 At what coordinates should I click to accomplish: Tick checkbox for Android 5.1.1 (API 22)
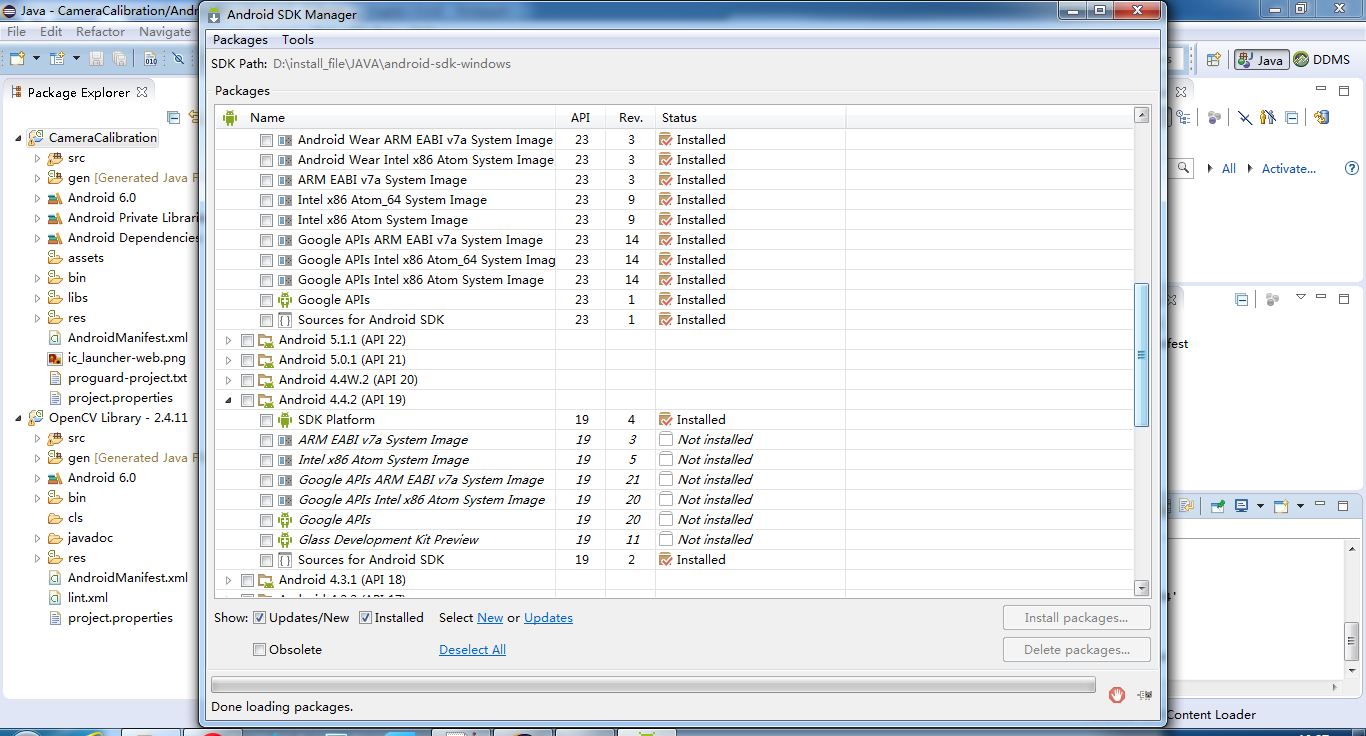click(247, 340)
